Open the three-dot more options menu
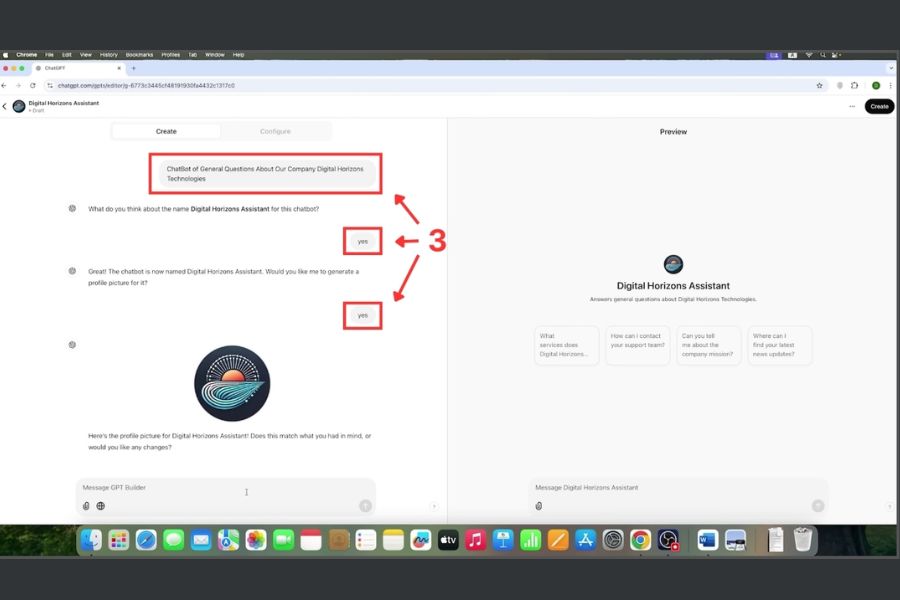The height and width of the screenshot is (600, 900). click(x=852, y=106)
